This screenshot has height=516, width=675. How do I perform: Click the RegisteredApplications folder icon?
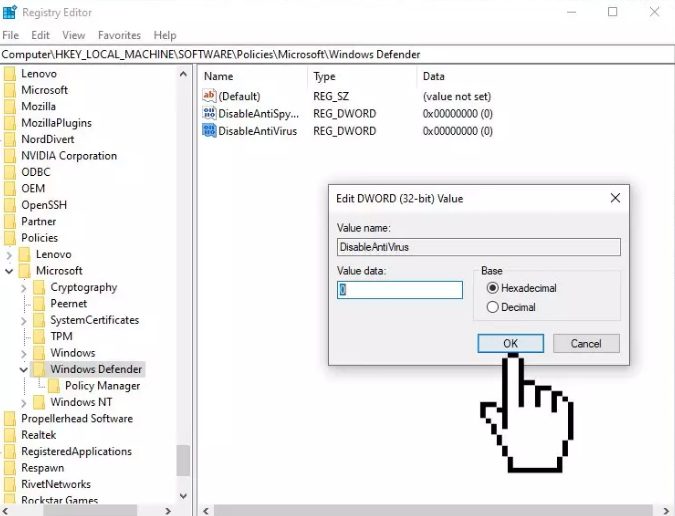pos(10,451)
